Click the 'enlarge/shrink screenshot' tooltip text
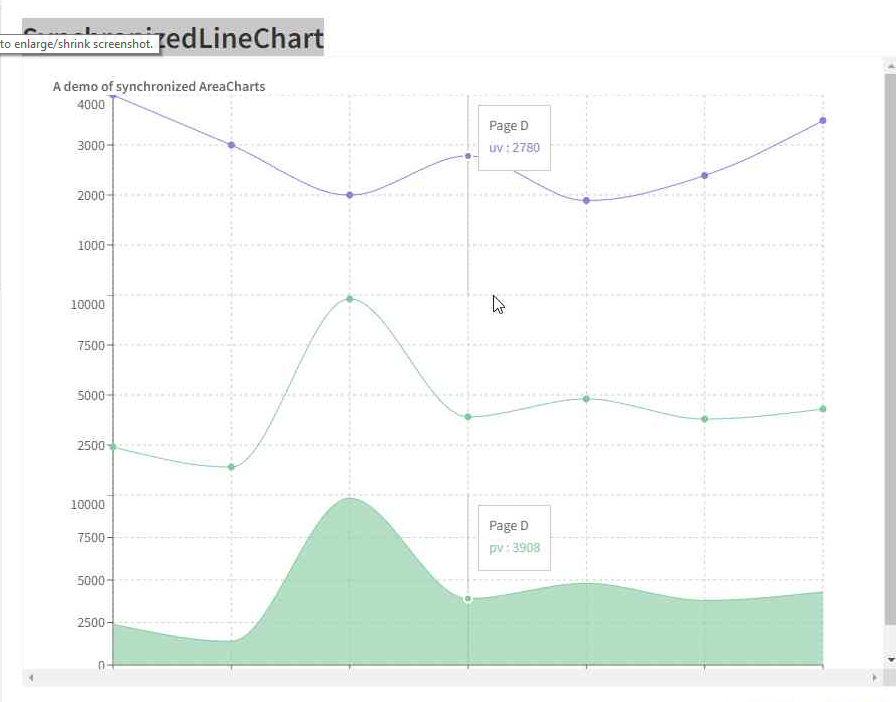Viewport: 896px width, 702px height. pos(80,44)
